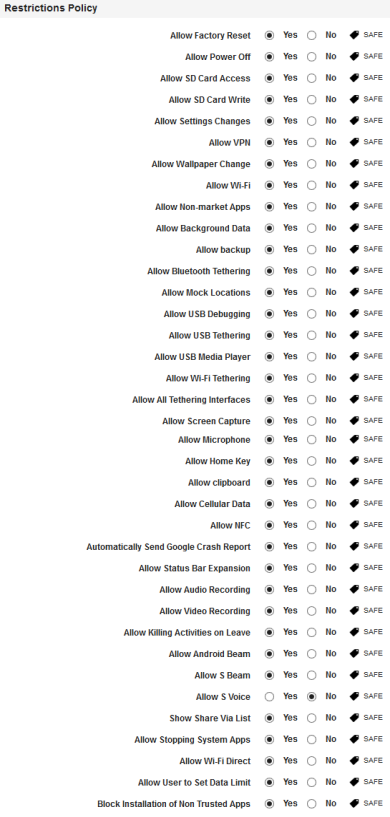Viewport: 390px width, 817px height.
Task: Click the SAFE tag icon beside Allow VPN
Action: point(355,142)
